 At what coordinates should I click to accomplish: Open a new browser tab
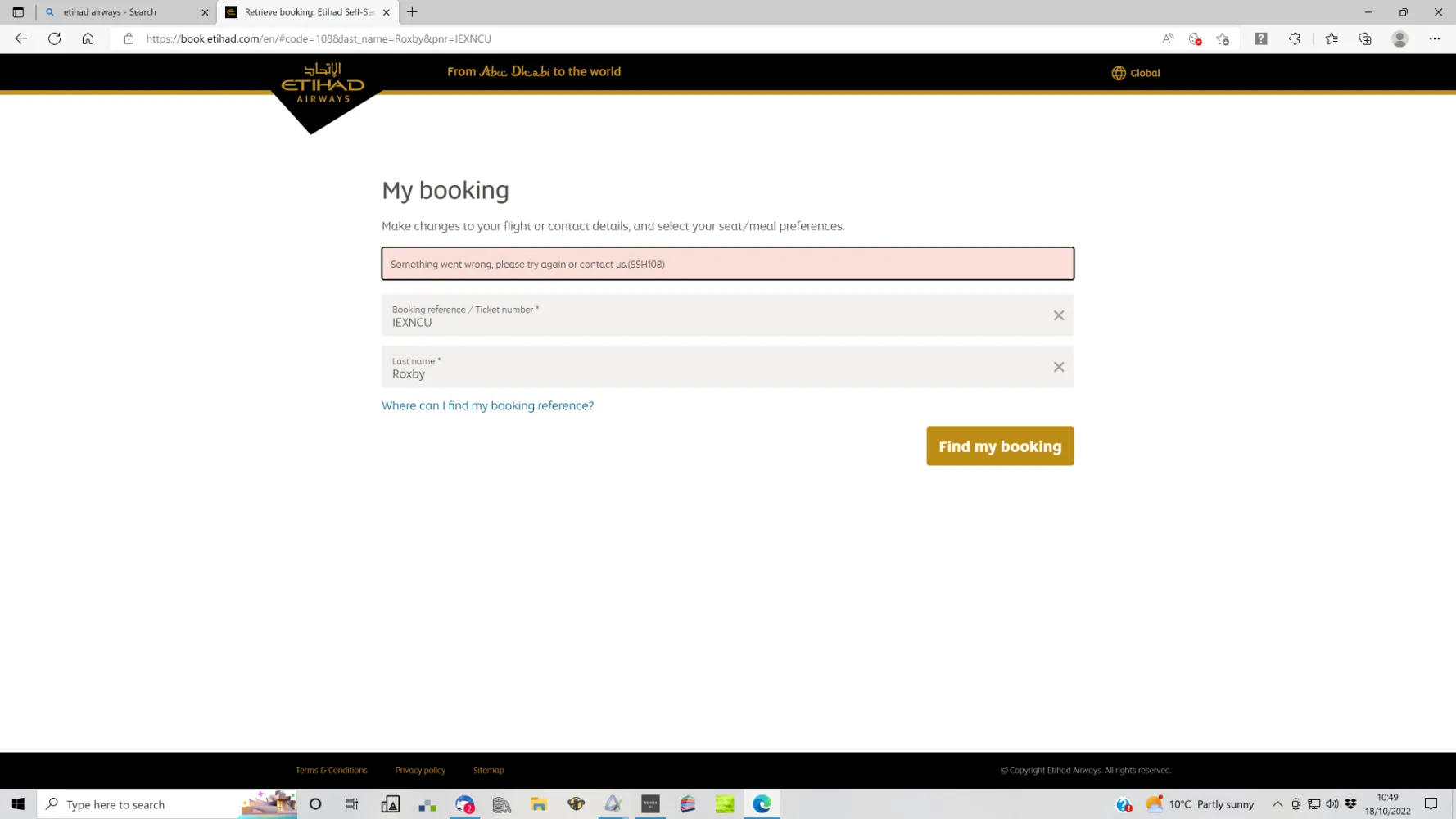point(412,12)
